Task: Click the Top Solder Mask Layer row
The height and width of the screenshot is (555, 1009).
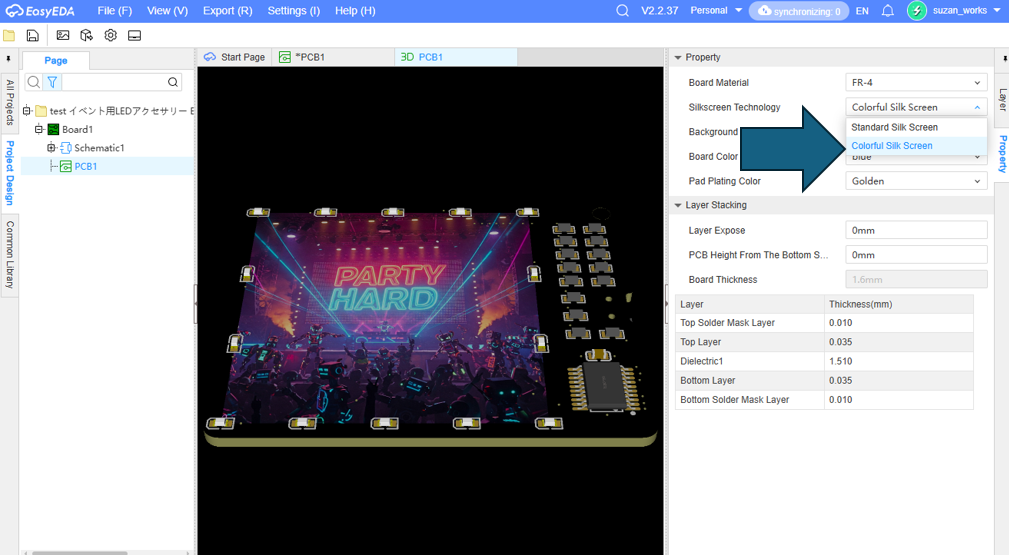Action: [824, 323]
